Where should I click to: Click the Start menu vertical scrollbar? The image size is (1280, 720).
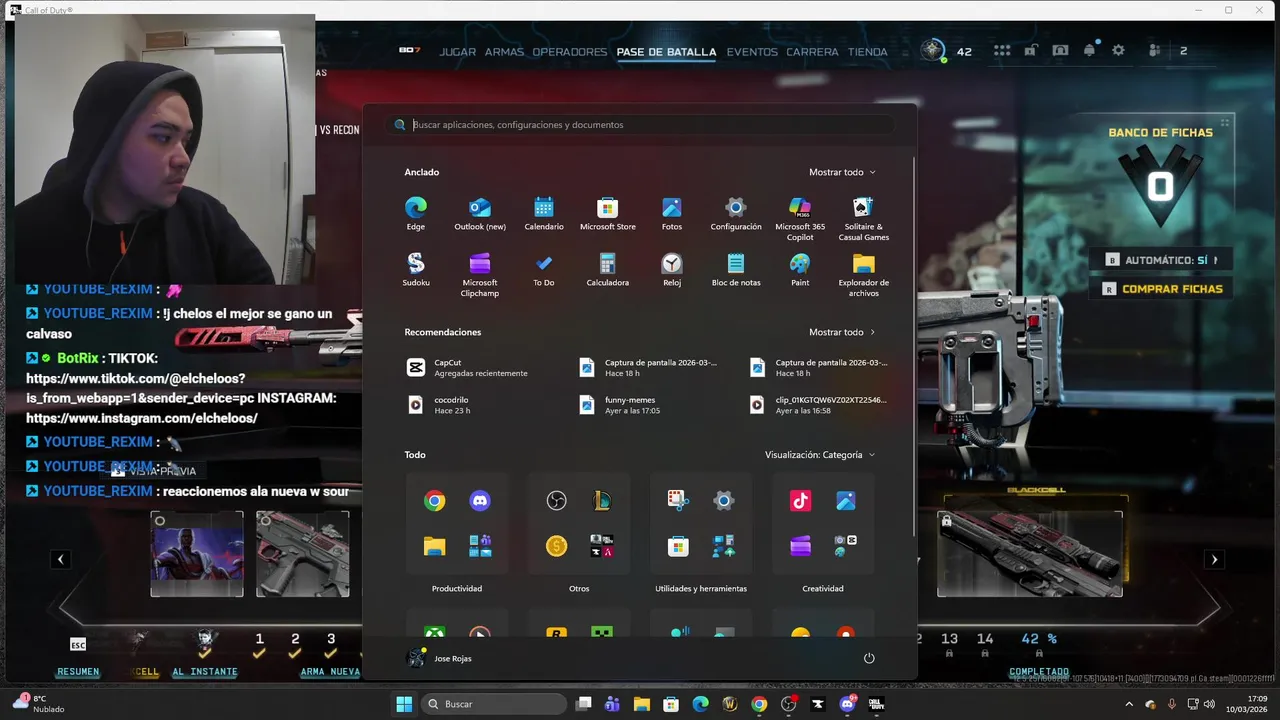click(x=915, y=345)
